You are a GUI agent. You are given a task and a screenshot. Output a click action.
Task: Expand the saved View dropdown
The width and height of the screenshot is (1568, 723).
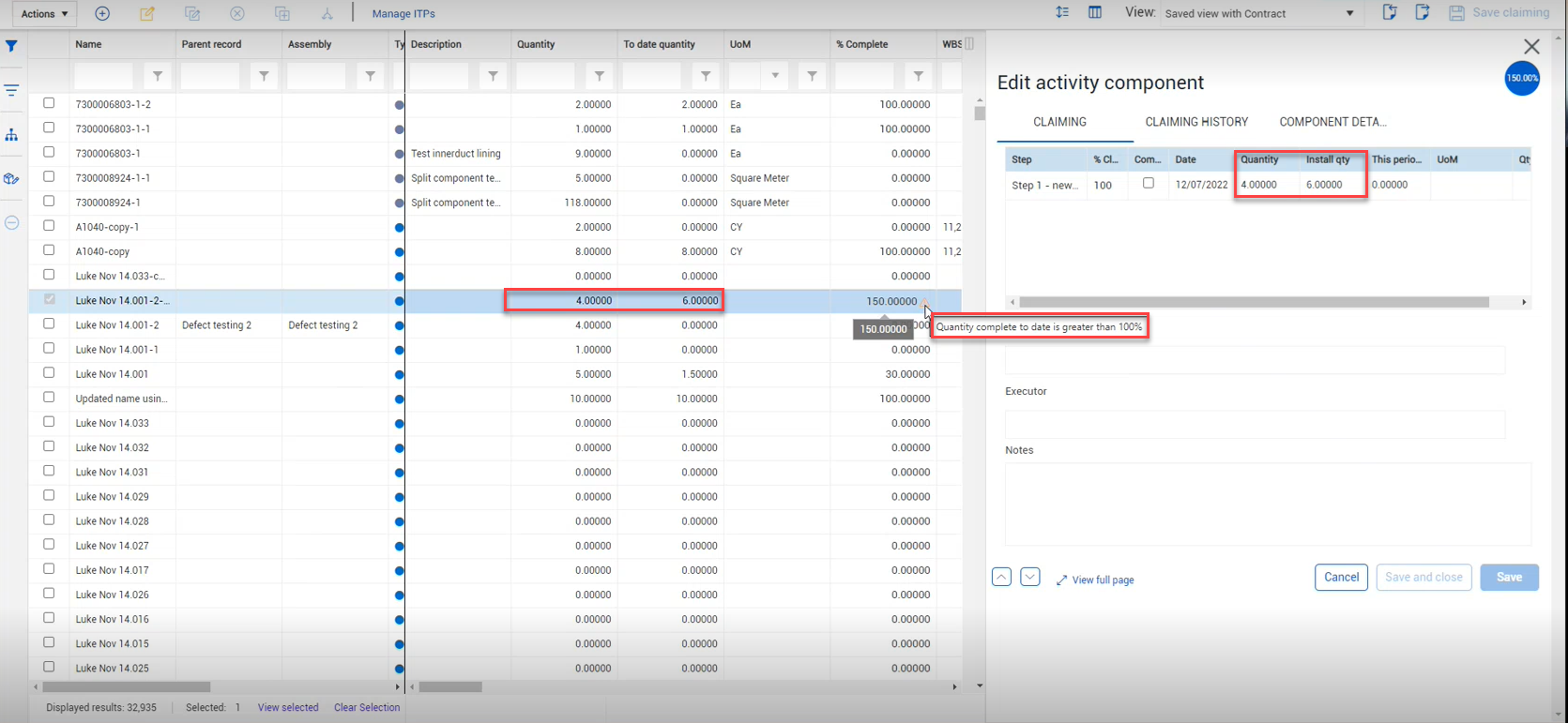point(1349,13)
